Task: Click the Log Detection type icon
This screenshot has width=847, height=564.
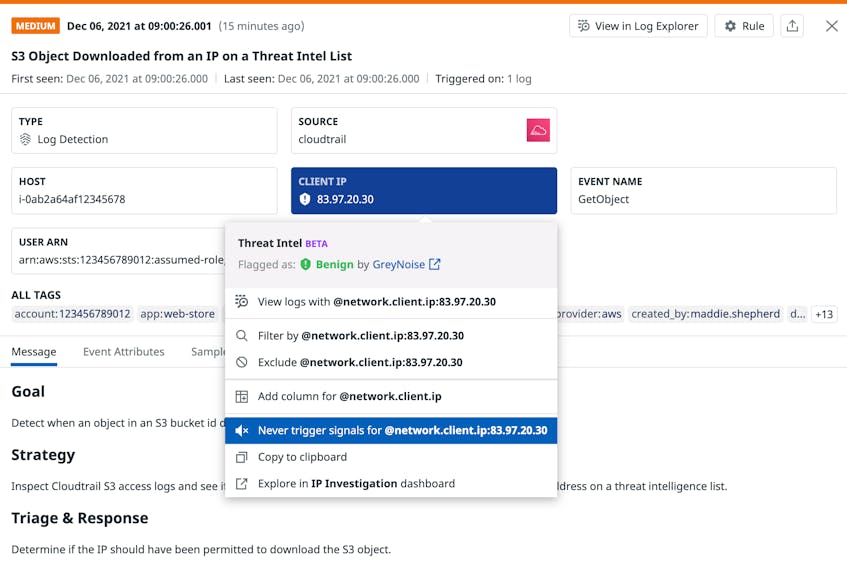Action: (x=25, y=139)
